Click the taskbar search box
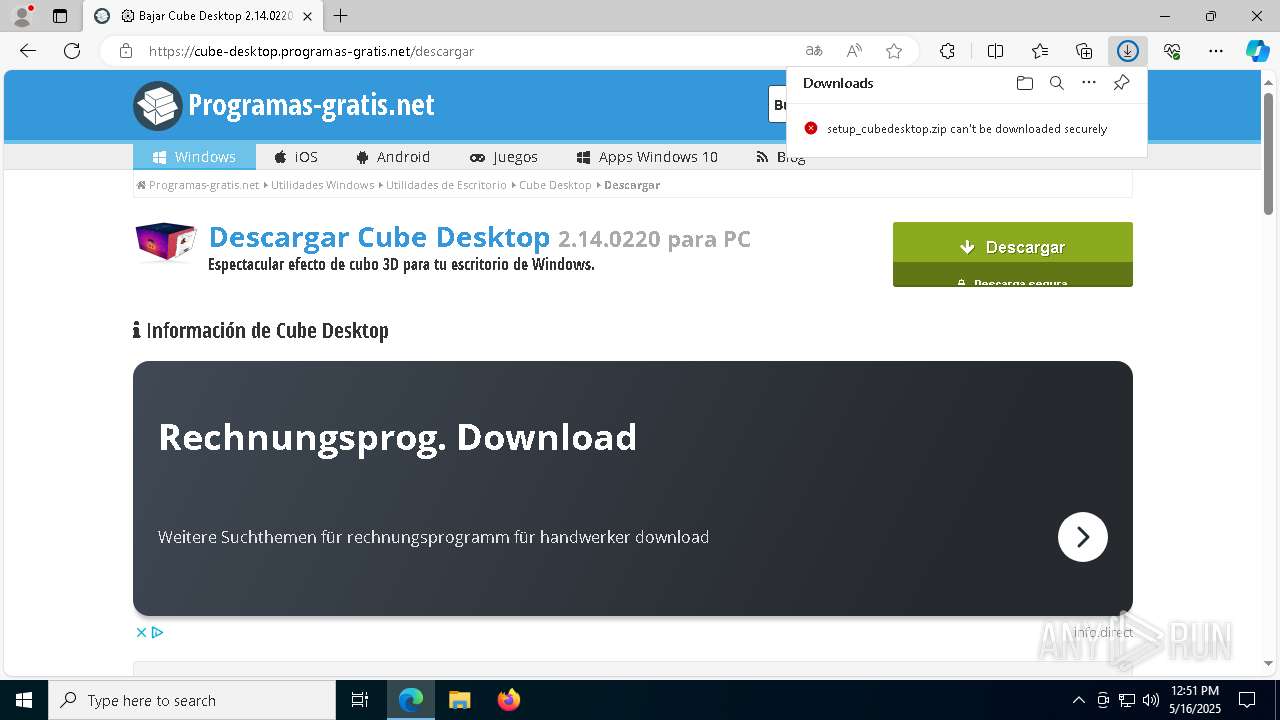 pos(192,700)
